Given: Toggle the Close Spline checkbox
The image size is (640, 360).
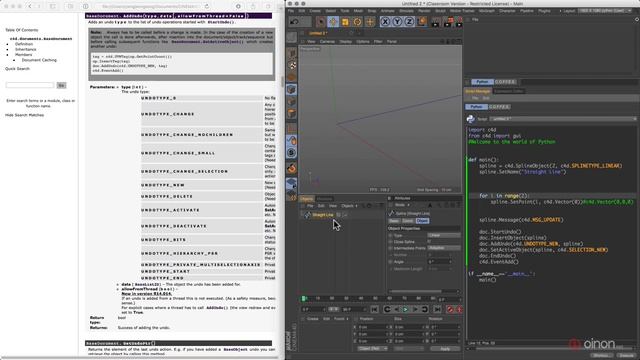Looking at the screenshot, I should [x=429, y=242].
